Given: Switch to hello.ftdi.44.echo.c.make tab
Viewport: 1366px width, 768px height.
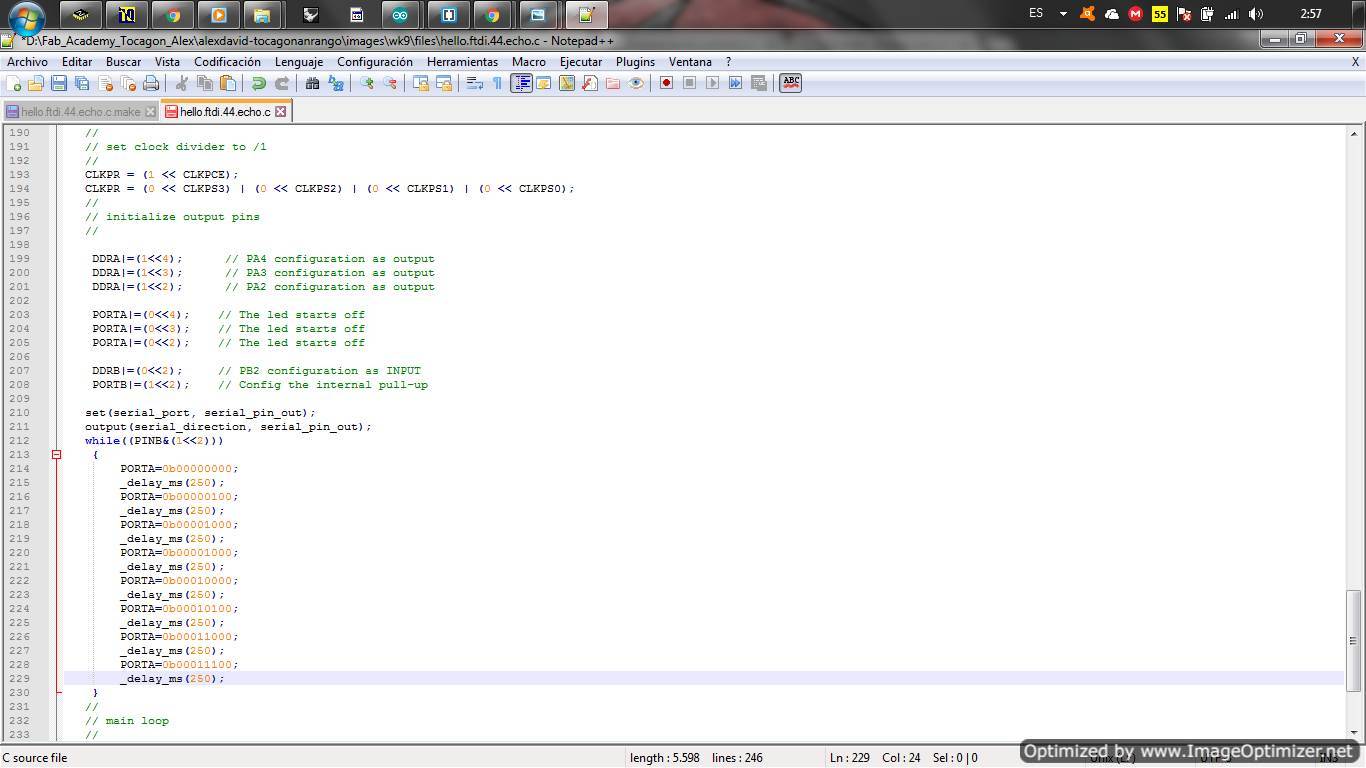Looking at the screenshot, I should [x=80, y=112].
